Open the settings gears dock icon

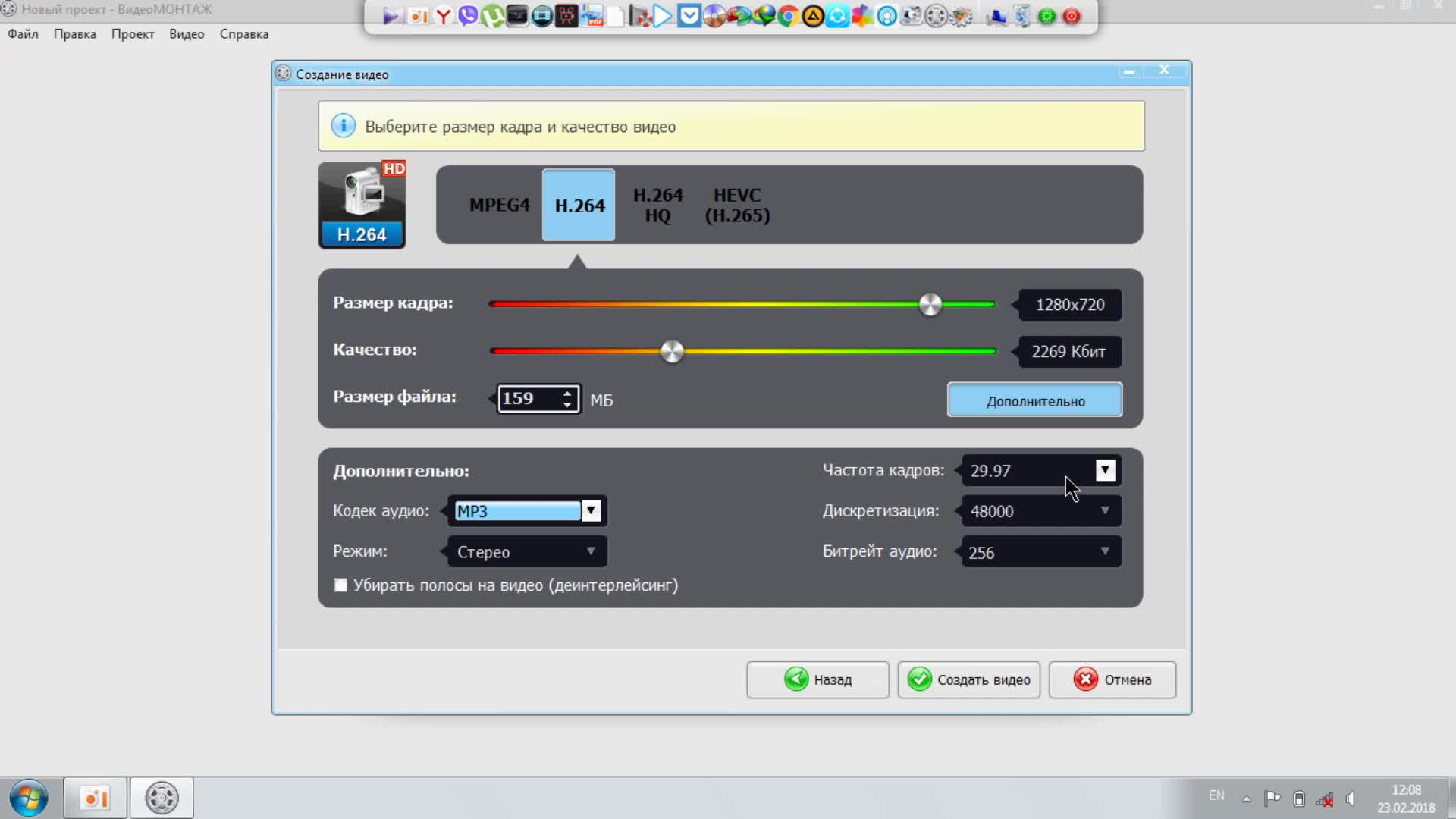[961, 16]
